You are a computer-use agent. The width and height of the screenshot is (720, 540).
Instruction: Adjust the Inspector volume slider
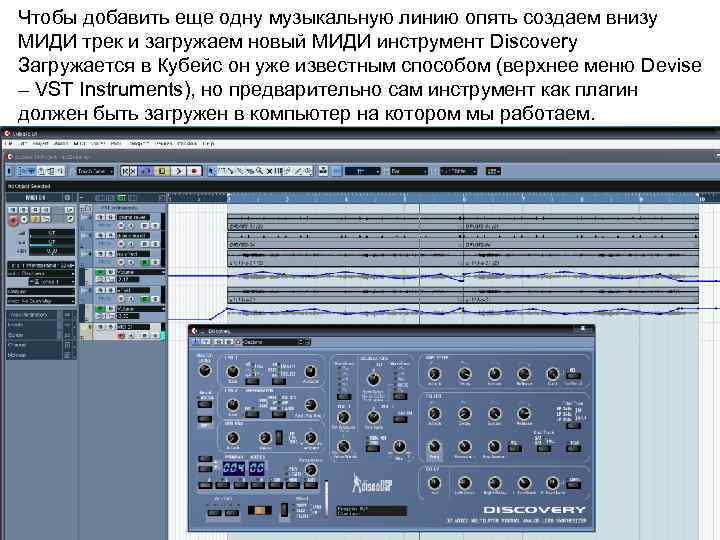52,233
